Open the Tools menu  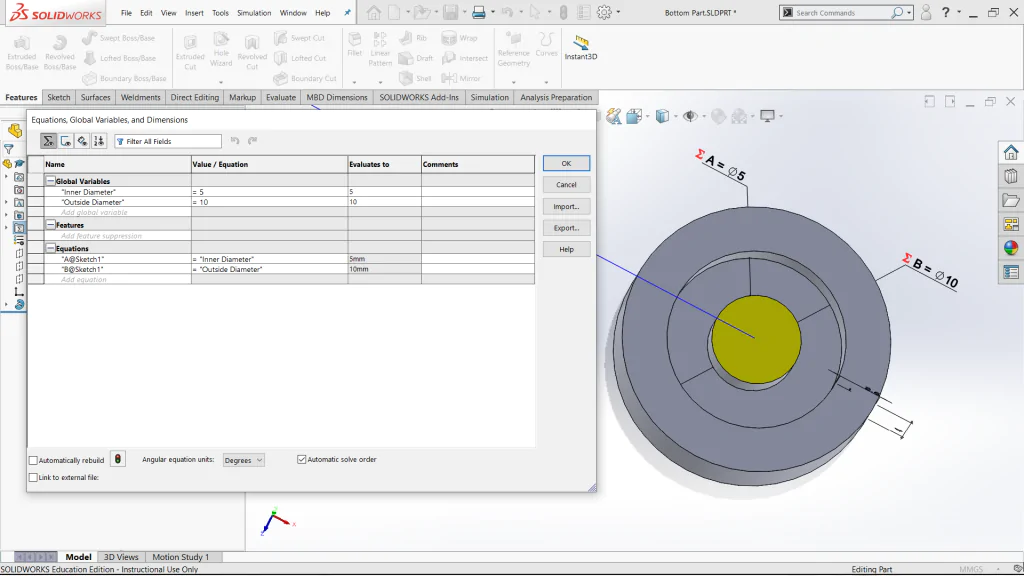click(221, 13)
